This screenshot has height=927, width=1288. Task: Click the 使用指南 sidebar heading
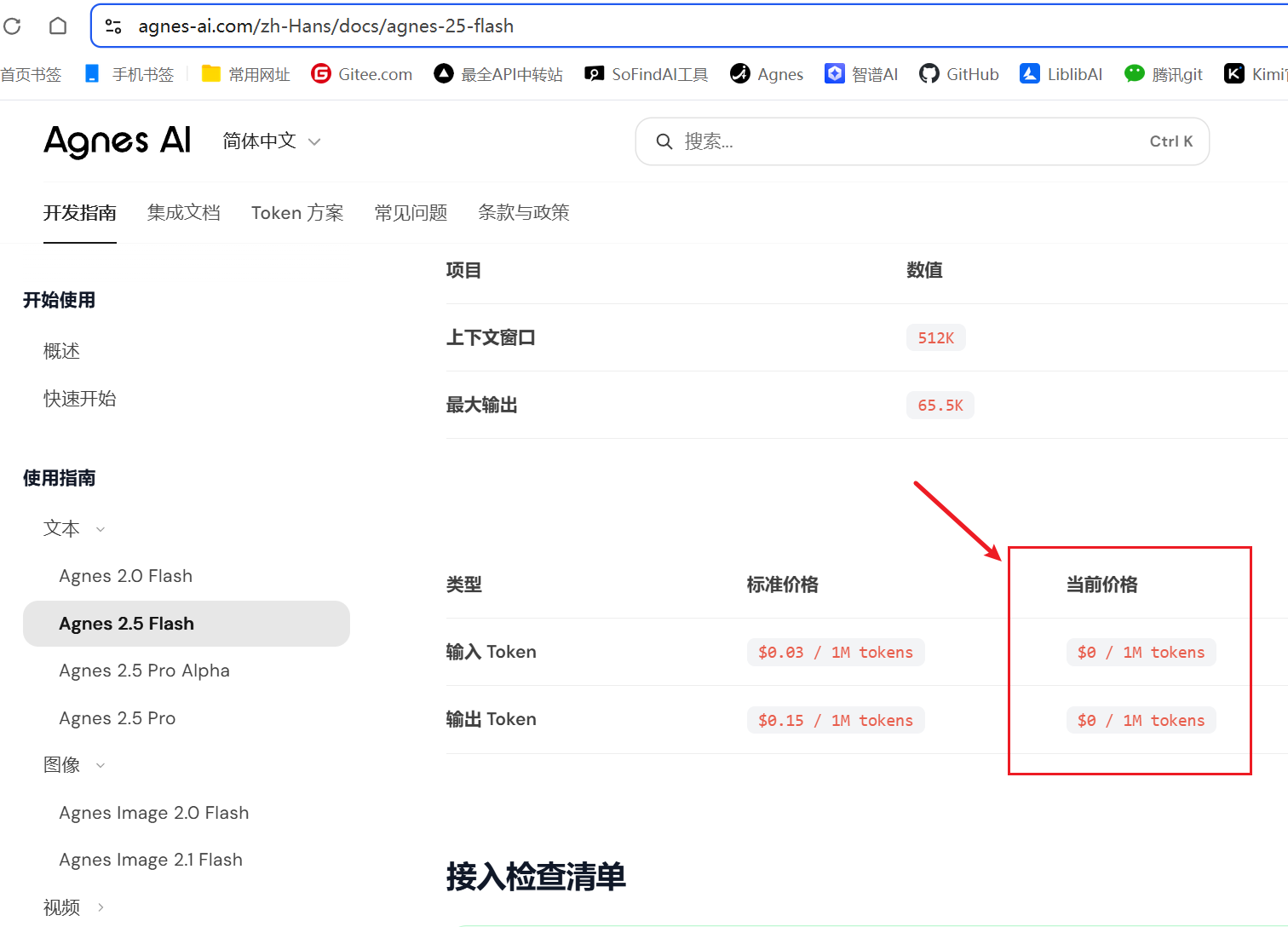click(60, 478)
